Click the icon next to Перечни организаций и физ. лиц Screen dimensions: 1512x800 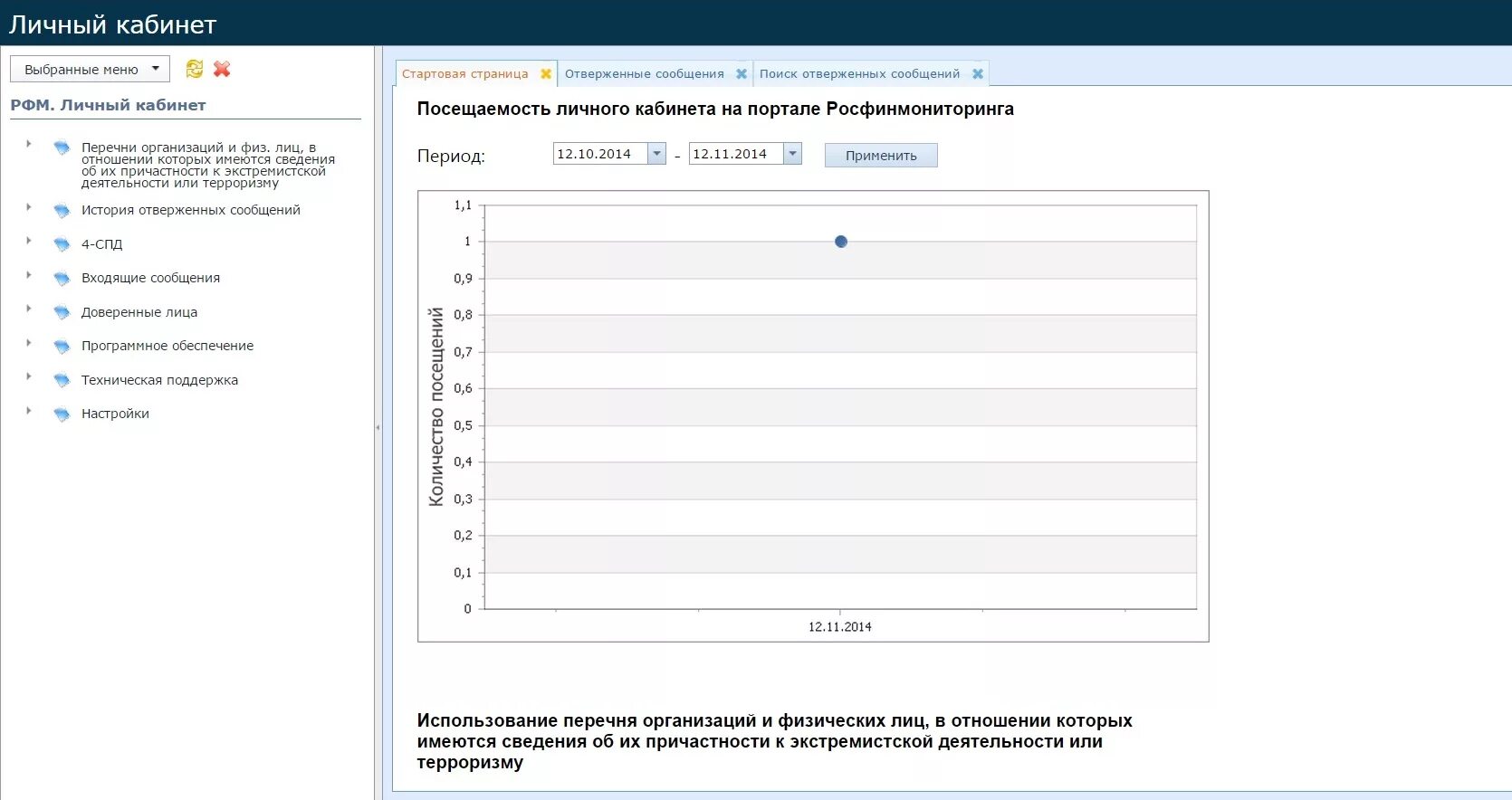coord(62,147)
